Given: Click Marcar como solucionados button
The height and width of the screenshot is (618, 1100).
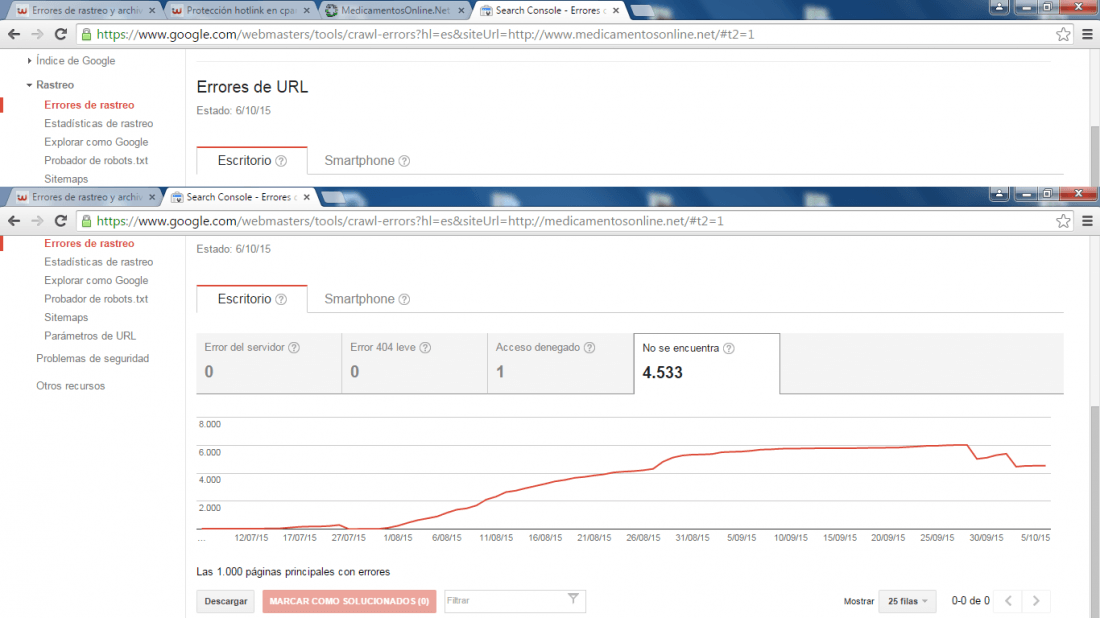Looking at the screenshot, I should coord(349,601).
